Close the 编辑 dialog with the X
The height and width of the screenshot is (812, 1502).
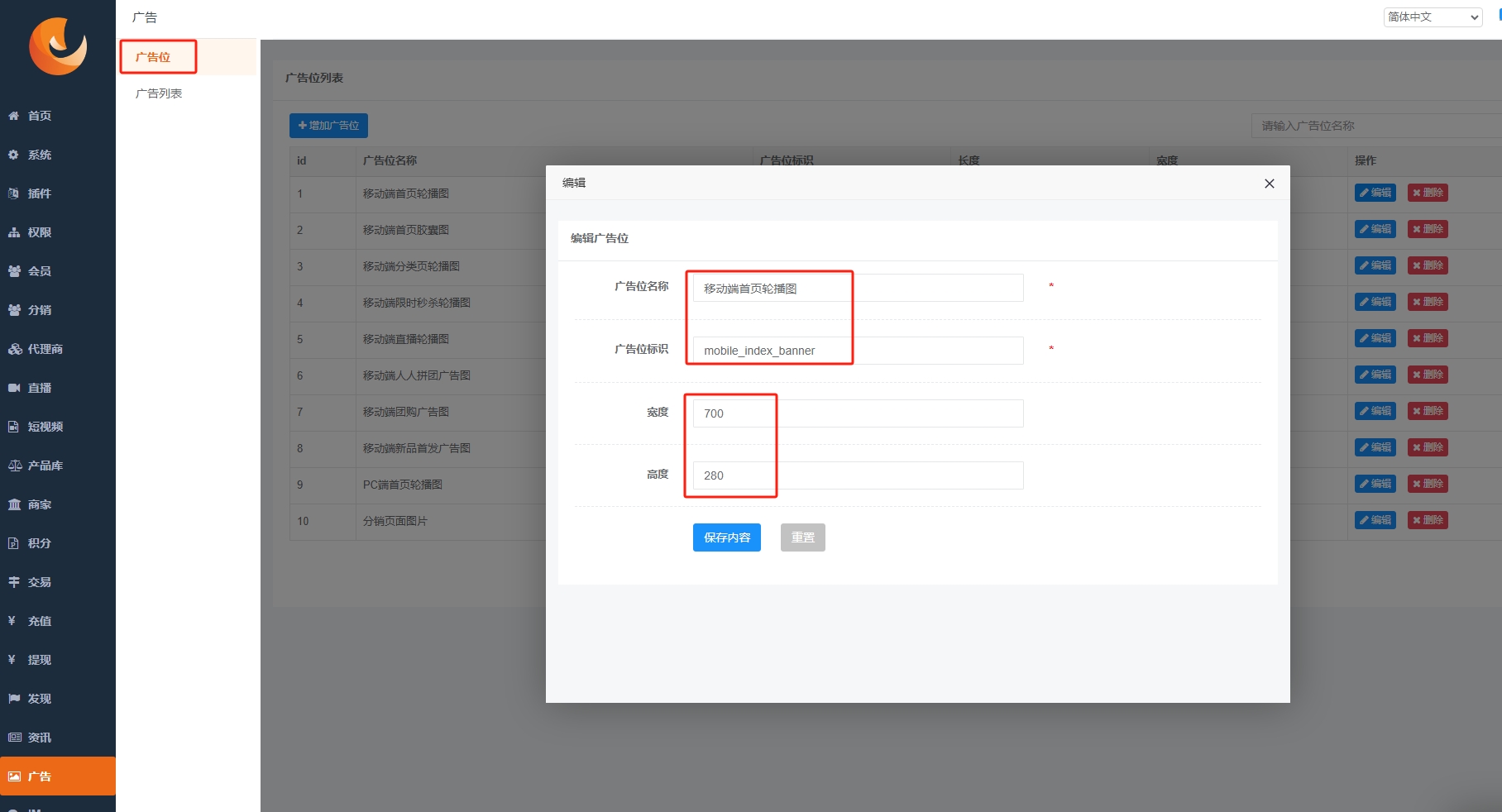tap(1270, 184)
